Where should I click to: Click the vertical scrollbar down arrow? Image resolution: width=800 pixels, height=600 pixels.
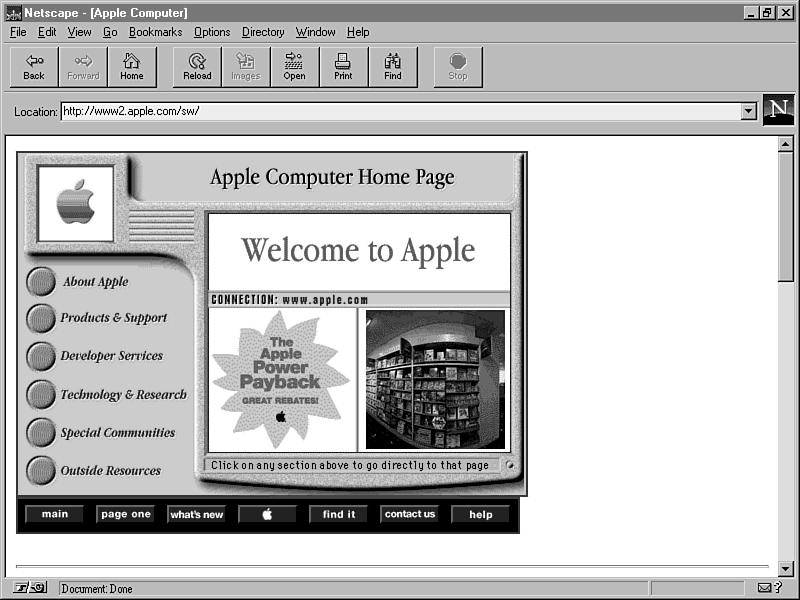tap(786, 568)
